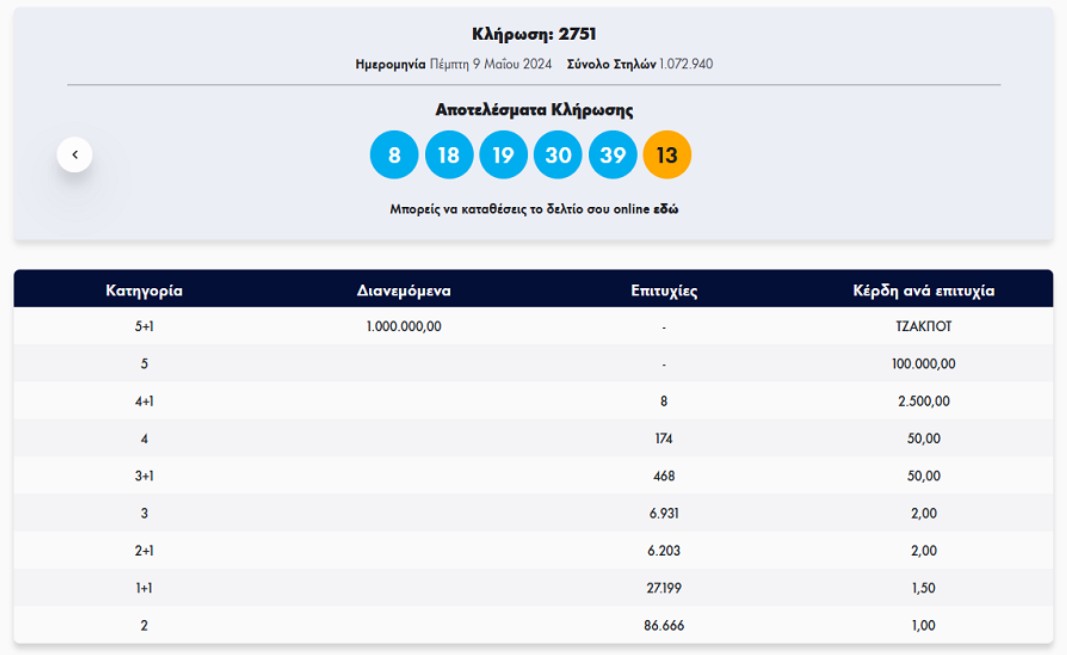Click the 'Σύνολο Στηλών' label

point(611,64)
